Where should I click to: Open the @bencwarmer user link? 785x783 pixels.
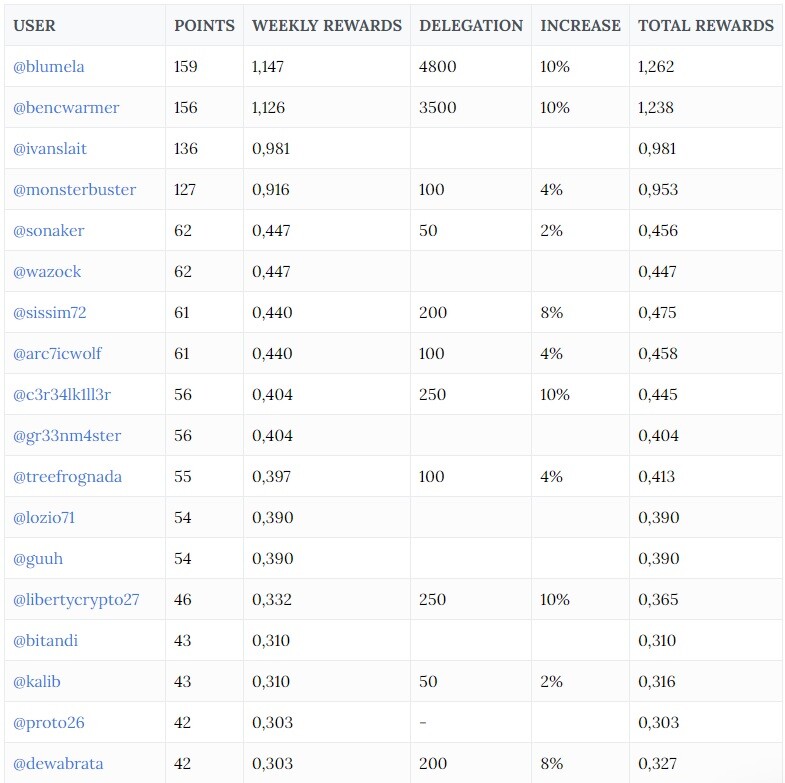(66, 108)
